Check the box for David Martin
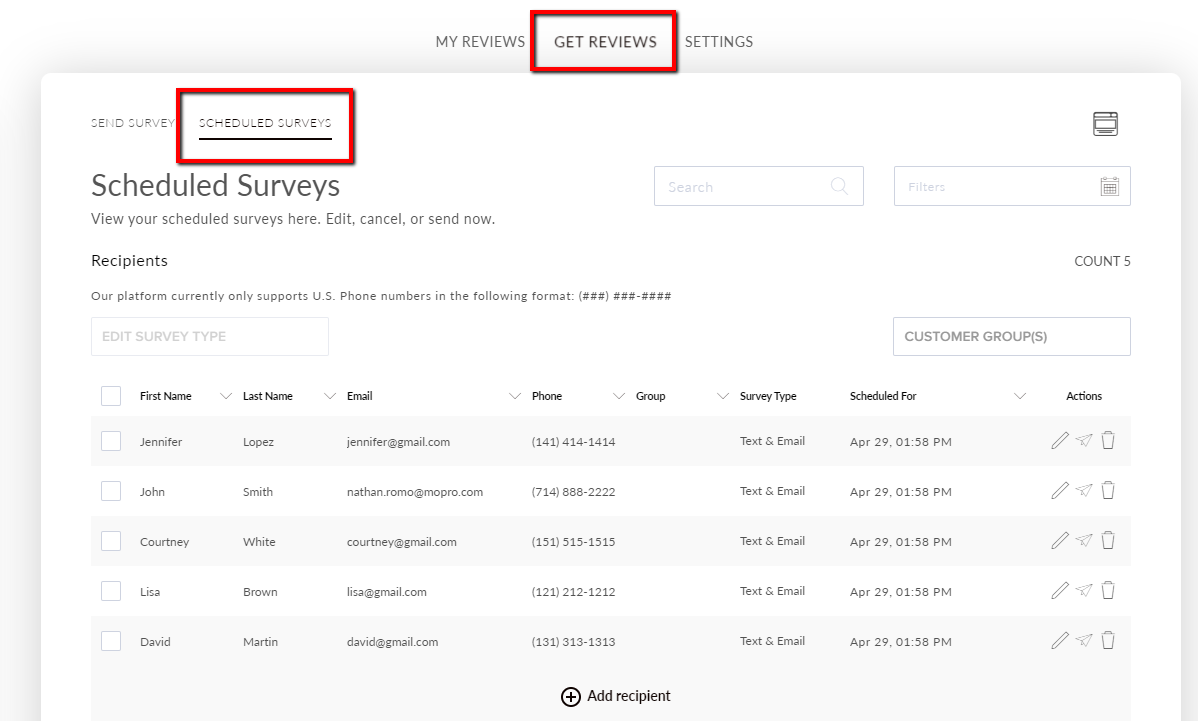Screen dimensions: 1198x721 coord(111,642)
